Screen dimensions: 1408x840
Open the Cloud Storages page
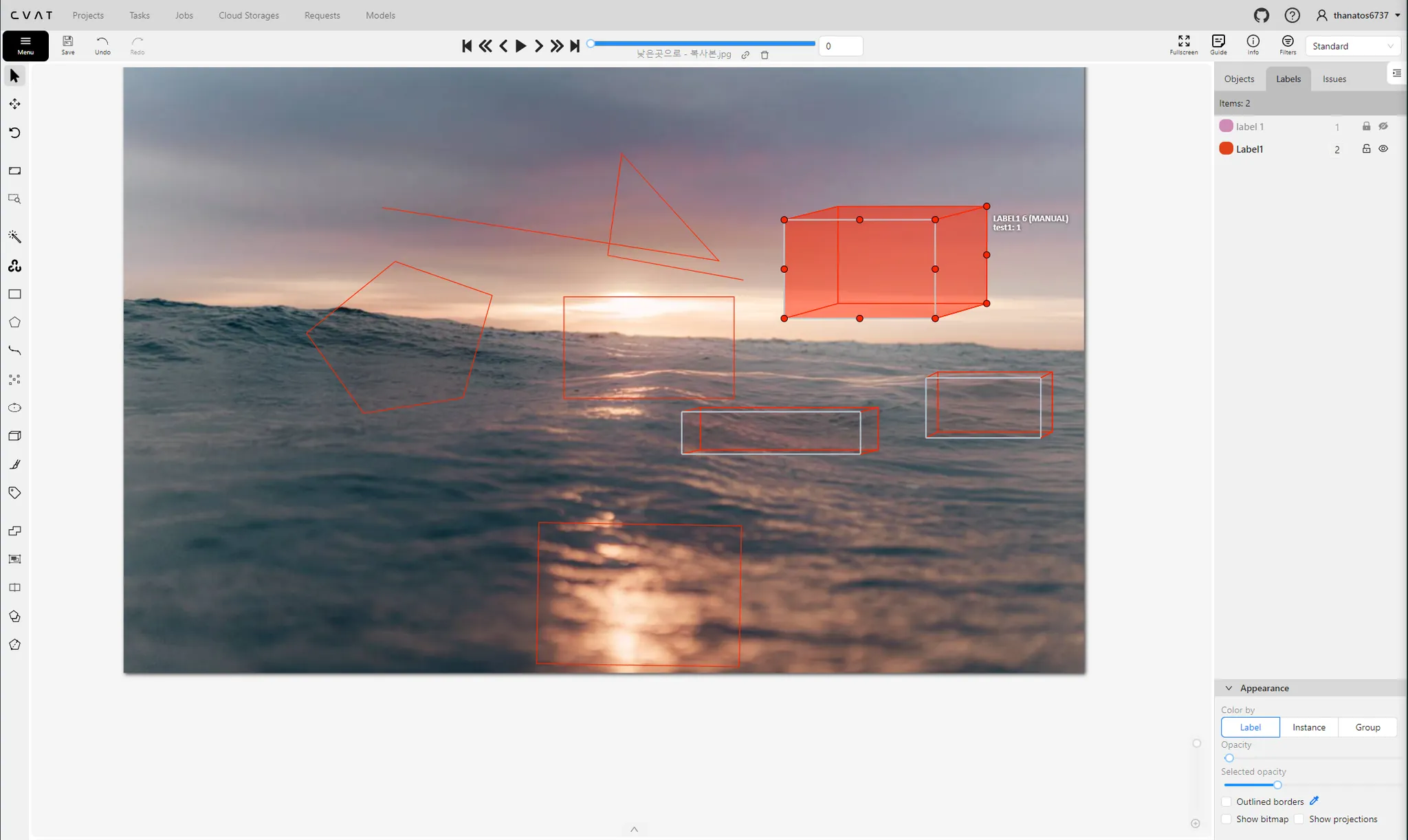(x=248, y=15)
